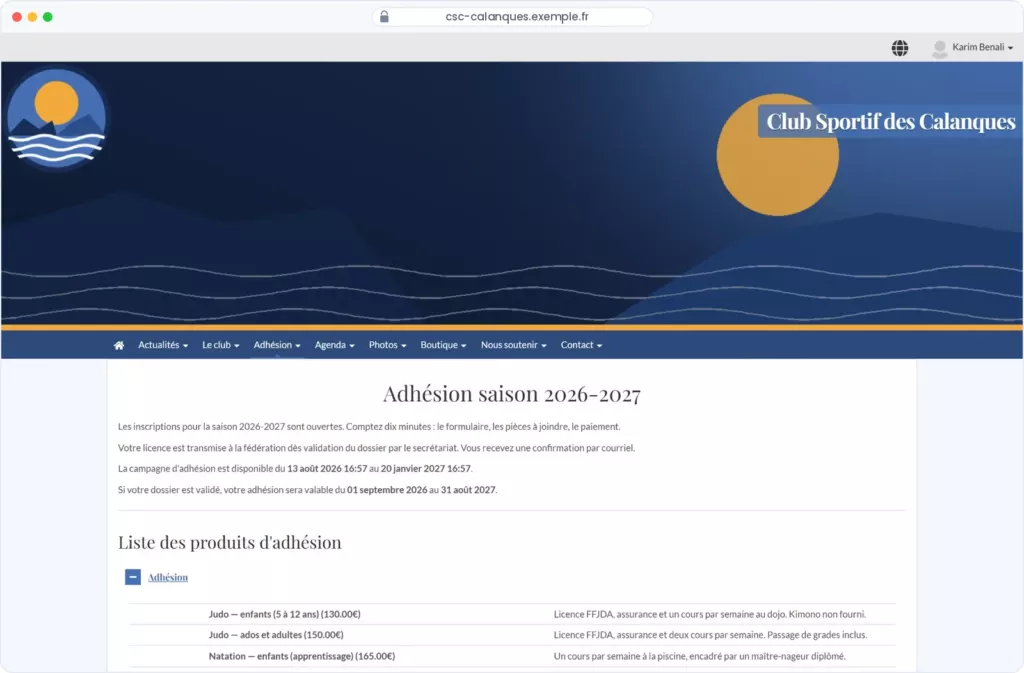Open the Agenda menu
Viewport: 1024px width, 673px height.
pos(334,345)
